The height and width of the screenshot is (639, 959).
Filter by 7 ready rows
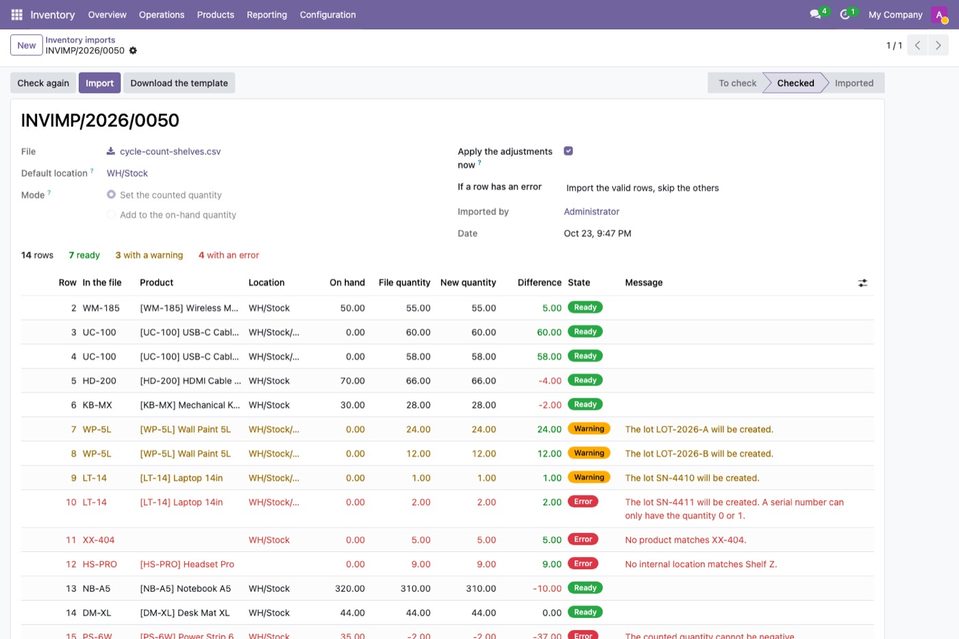tap(84, 255)
